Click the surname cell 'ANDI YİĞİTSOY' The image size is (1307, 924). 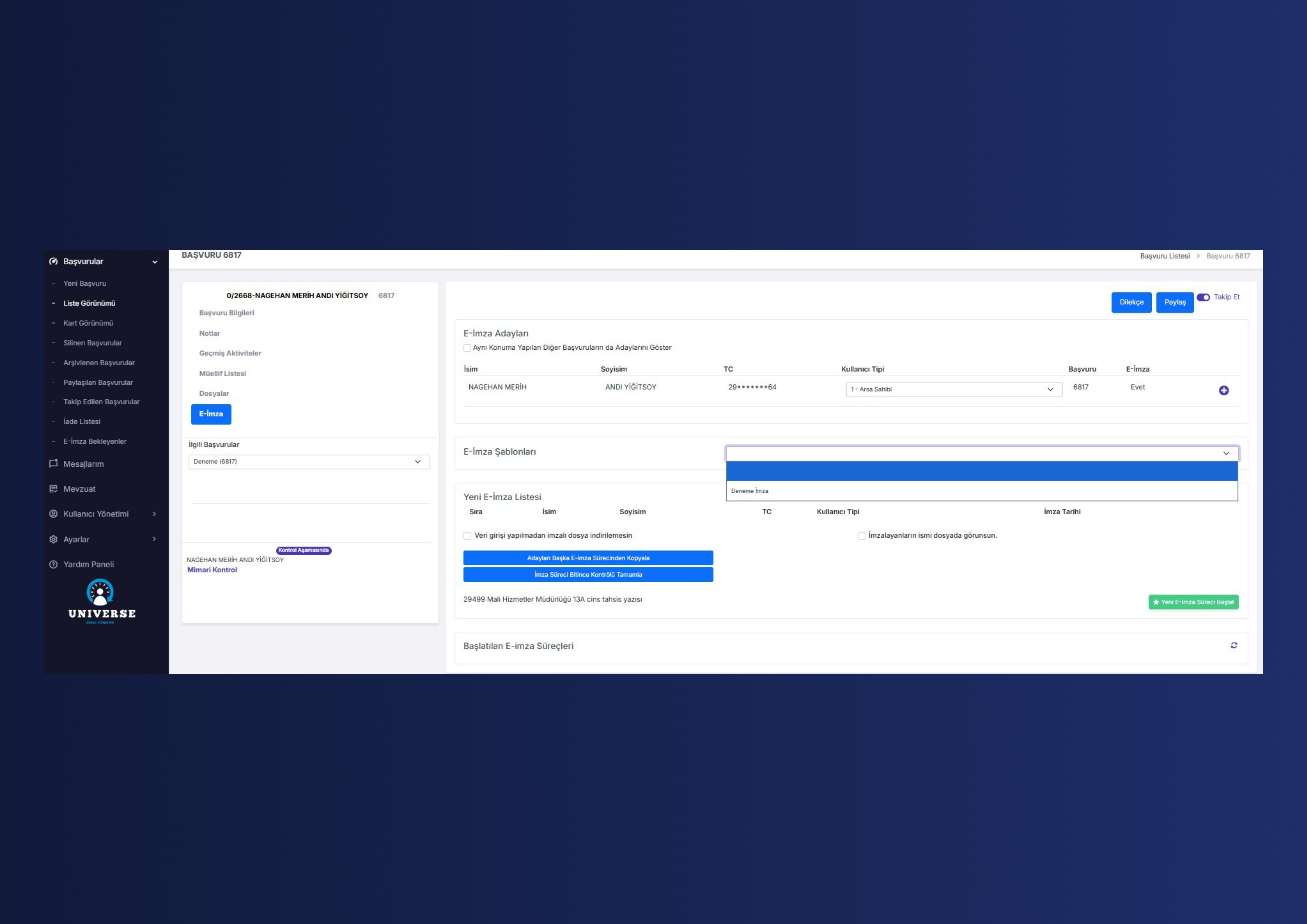point(631,387)
